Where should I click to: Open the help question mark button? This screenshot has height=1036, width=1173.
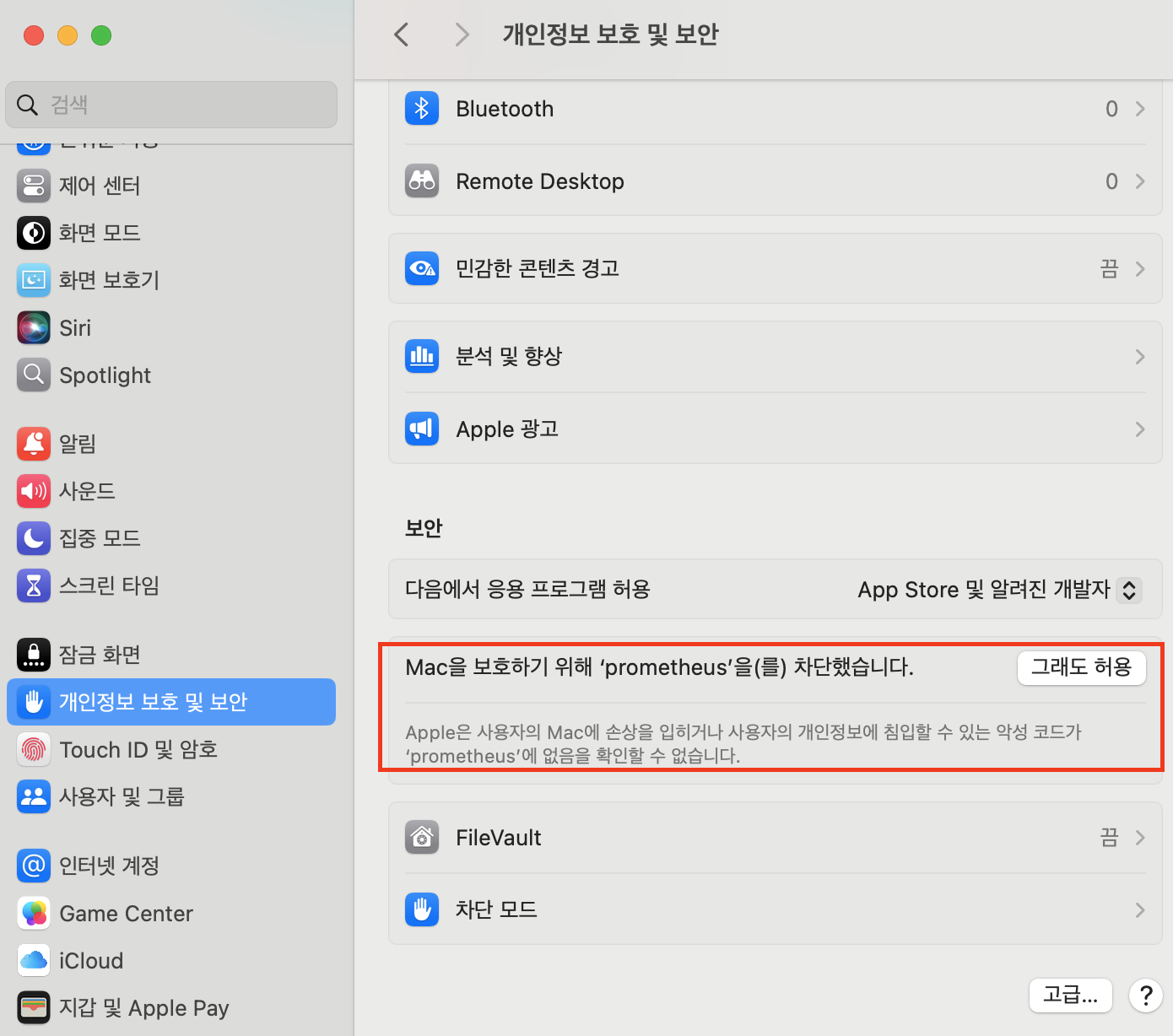pyautogui.click(x=1146, y=996)
